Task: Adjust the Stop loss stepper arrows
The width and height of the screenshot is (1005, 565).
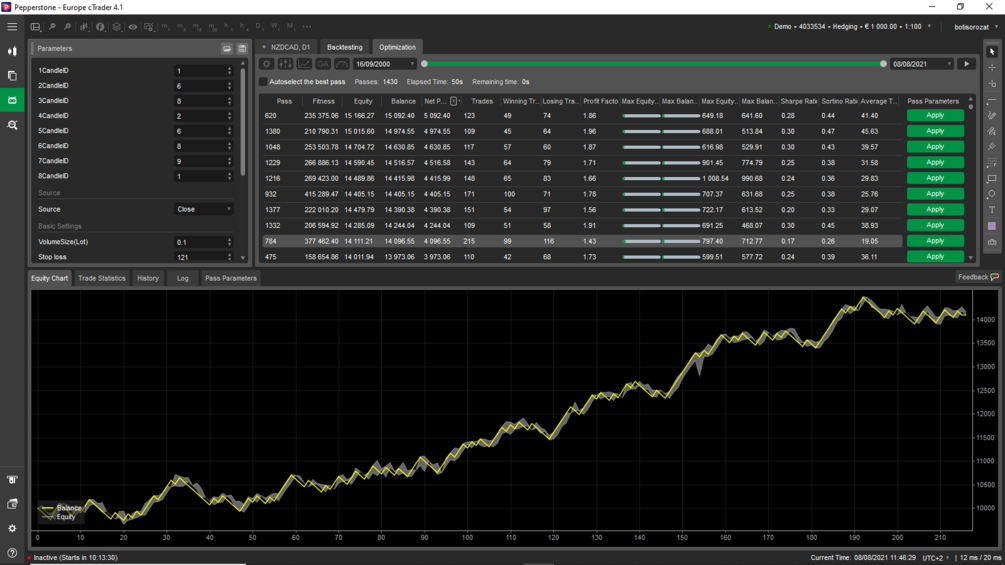Action: click(229, 257)
